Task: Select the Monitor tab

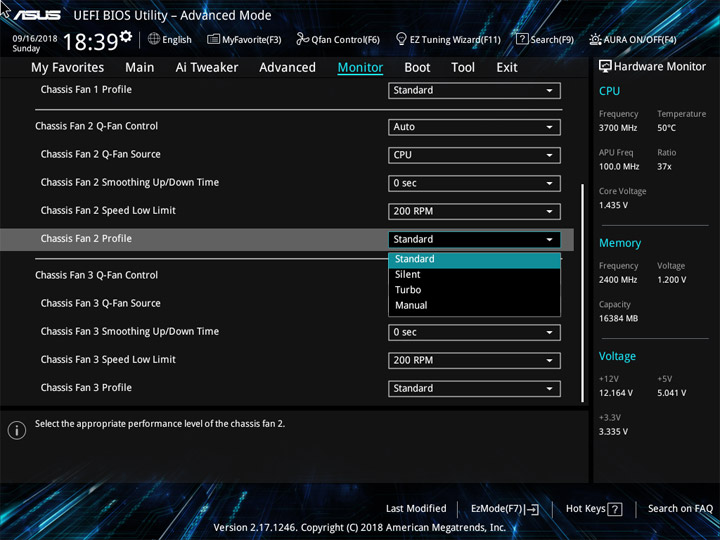Action: tap(360, 68)
